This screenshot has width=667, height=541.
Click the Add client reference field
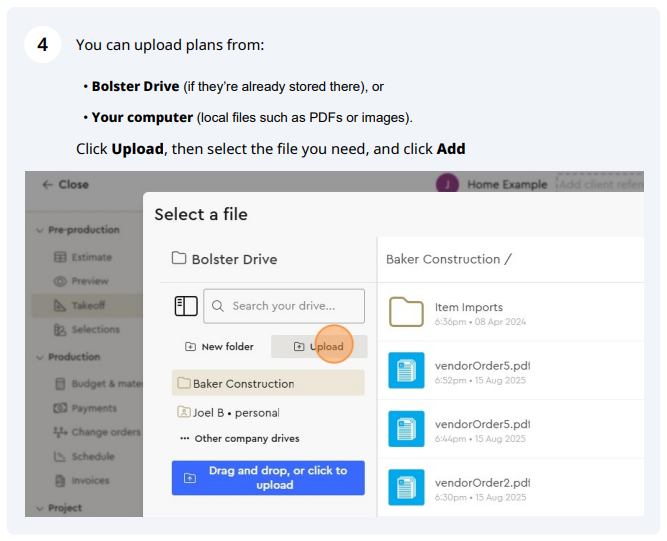[x=600, y=183]
